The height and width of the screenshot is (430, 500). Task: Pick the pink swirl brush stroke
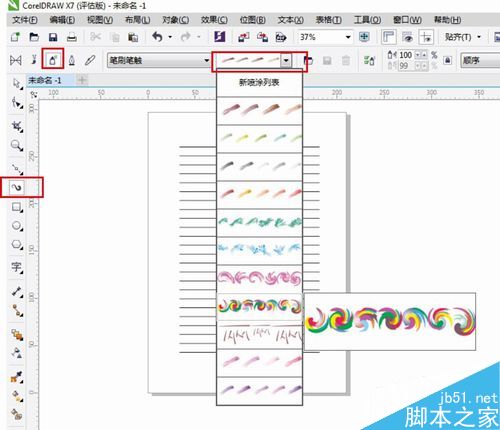(x=259, y=278)
